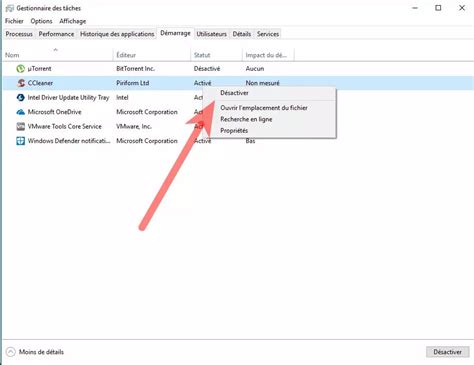Click the Intel publisher cell
474x365 pixels.
[x=122, y=97]
